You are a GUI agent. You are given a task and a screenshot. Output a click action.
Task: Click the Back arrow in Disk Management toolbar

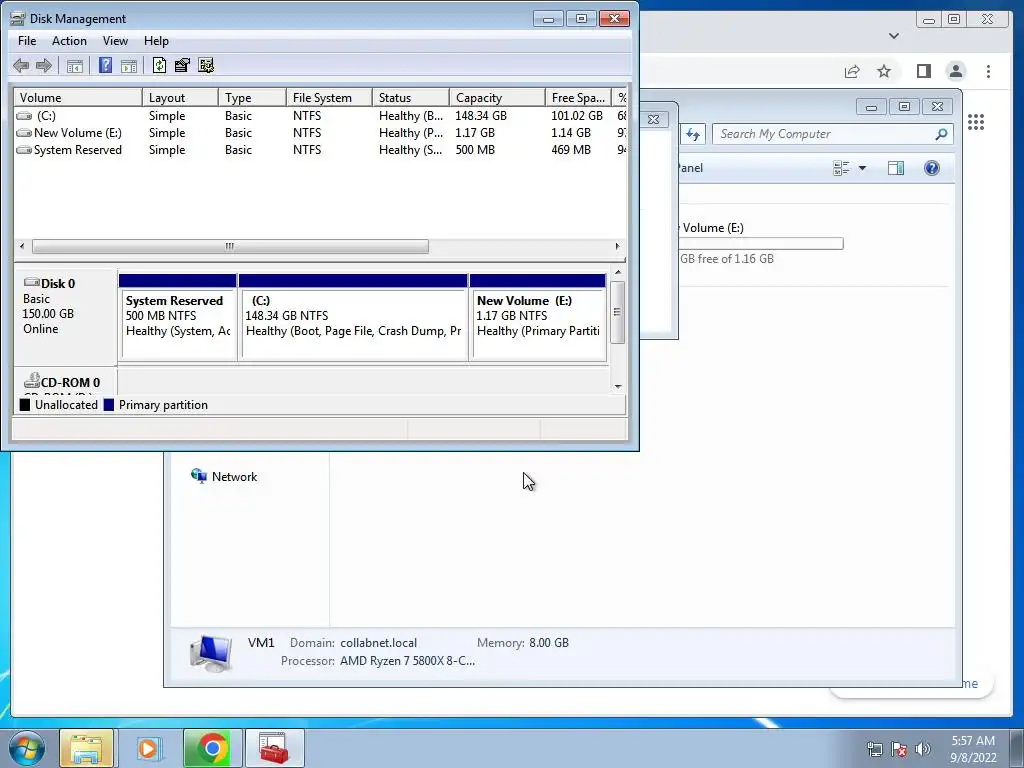click(21, 65)
